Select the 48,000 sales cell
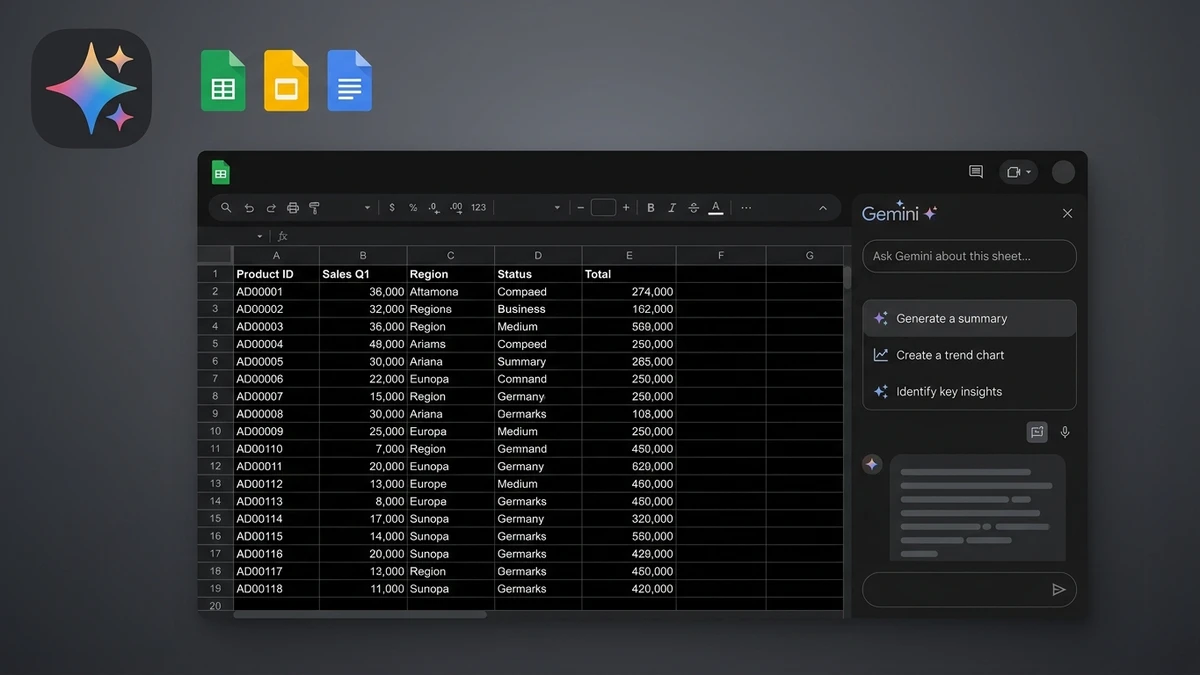 tap(363, 344)
